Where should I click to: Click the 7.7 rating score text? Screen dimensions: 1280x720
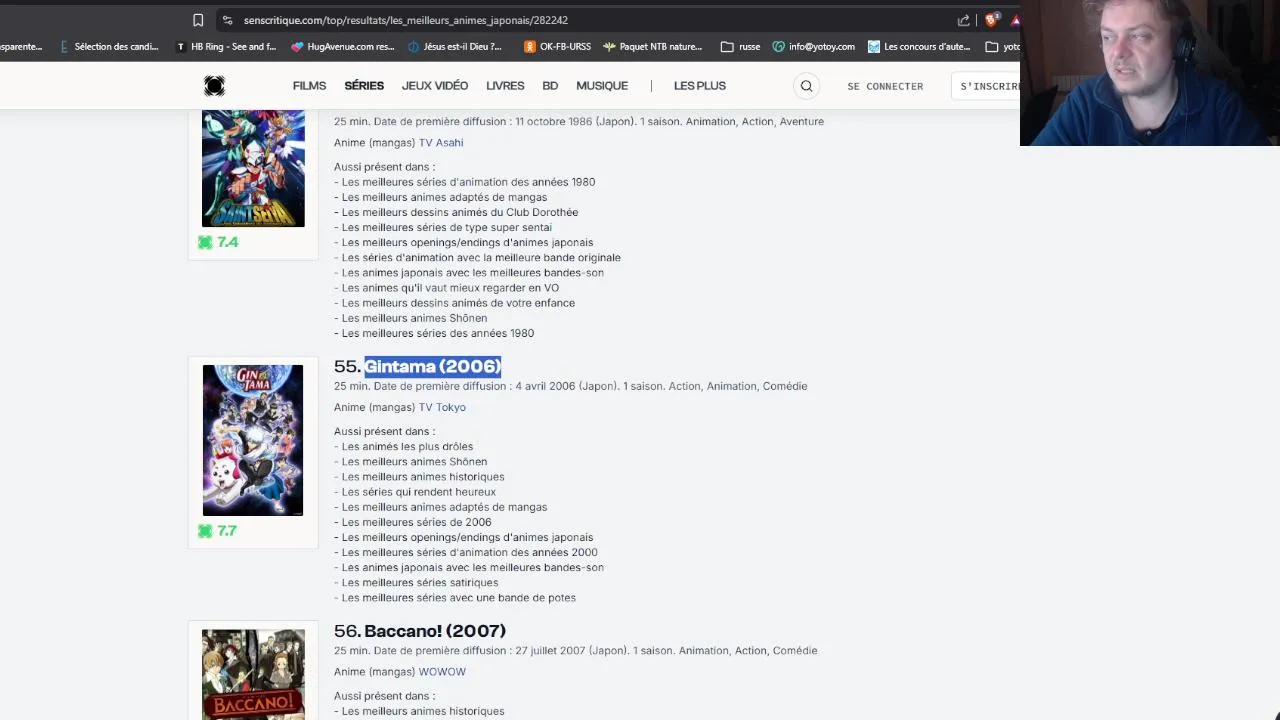[227, 531]
